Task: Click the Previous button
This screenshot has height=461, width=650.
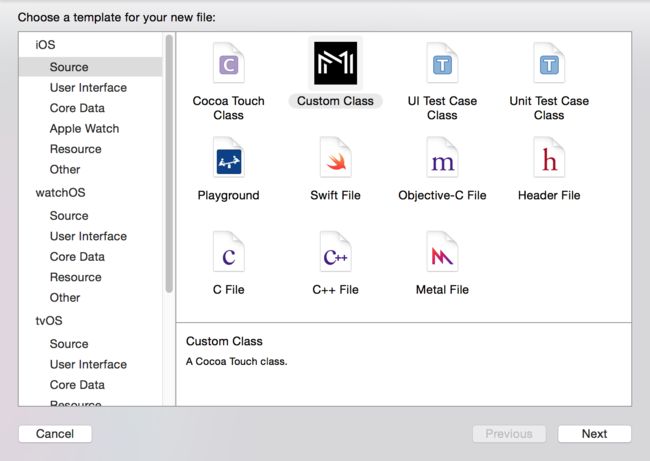Action: [509, 434]
